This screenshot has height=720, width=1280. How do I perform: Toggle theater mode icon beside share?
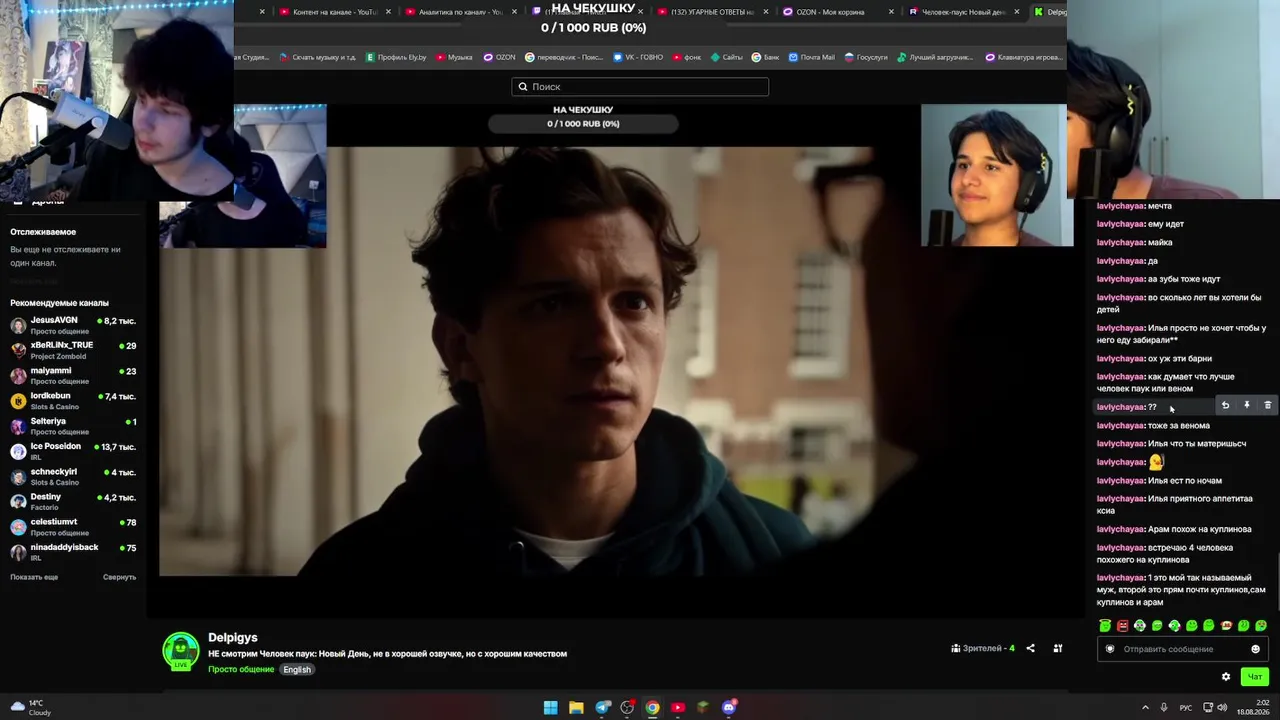pos(1057,648)
